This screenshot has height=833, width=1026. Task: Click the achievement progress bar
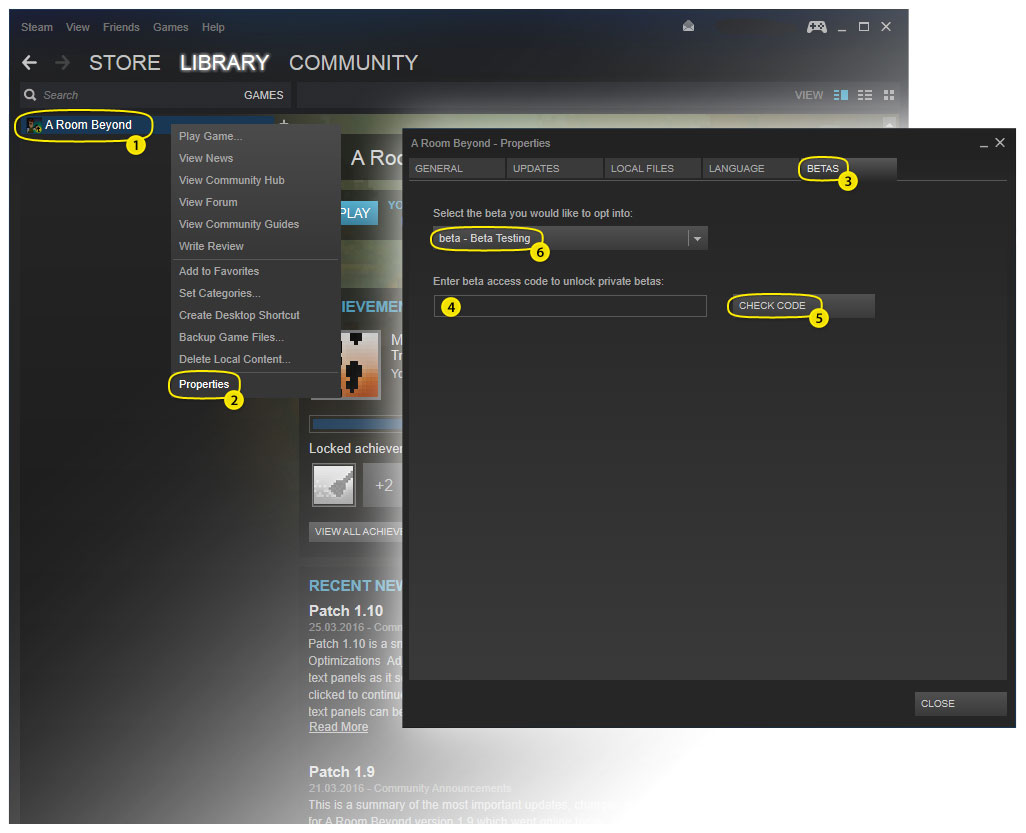356,424
